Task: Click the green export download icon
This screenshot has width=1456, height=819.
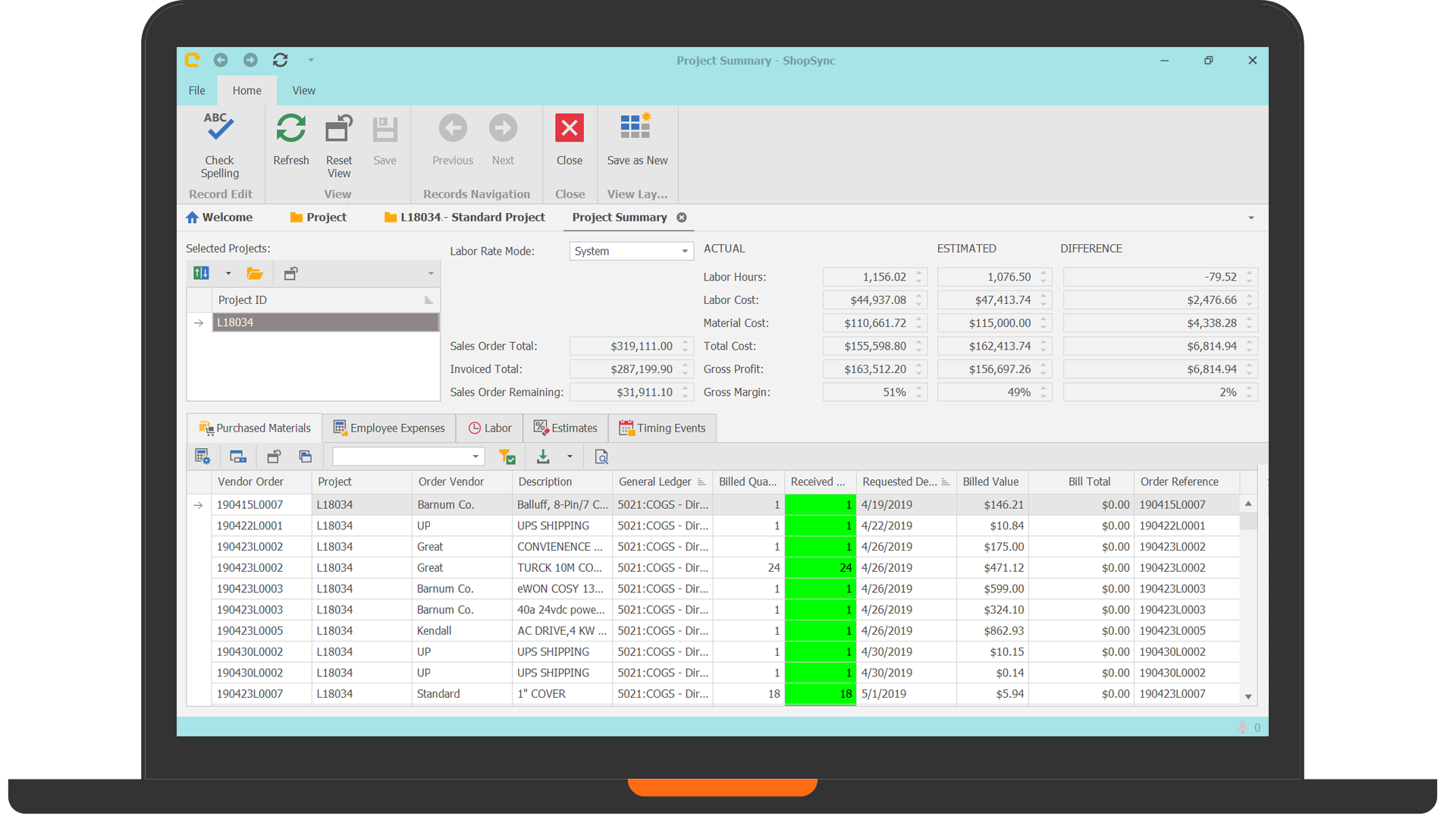Action: tap(543, 457)
